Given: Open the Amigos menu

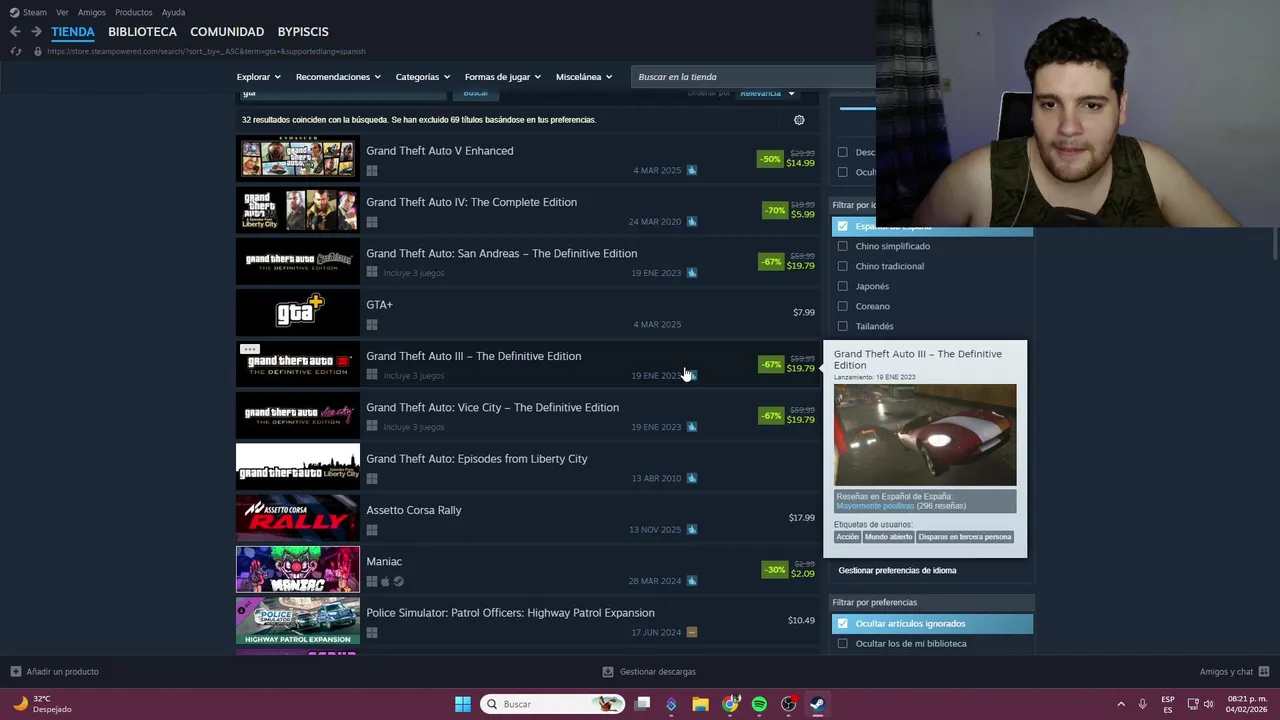Looking at the screenshot, I should click(91, 12).
